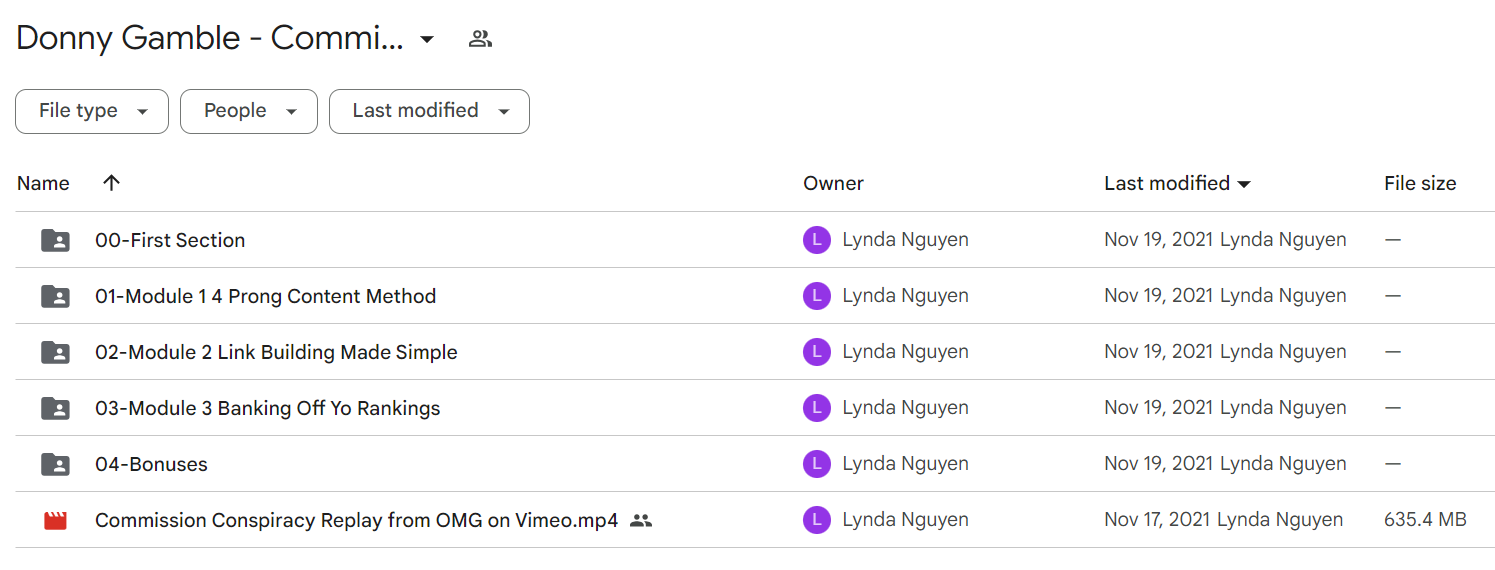
Task: Select Commission Conspiracy Replay from OMG video file
Action: point(356,520)
